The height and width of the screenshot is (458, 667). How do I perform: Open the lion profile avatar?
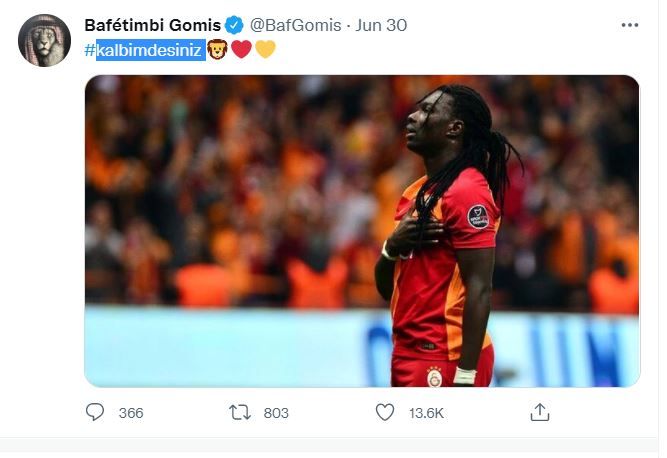point(44,40)
